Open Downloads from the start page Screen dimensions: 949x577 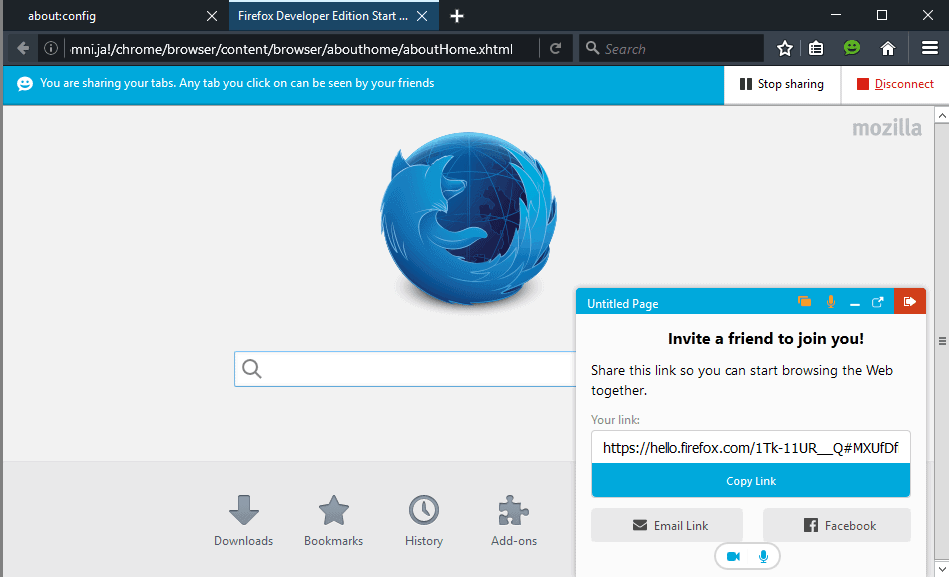[x=243, y=519]
